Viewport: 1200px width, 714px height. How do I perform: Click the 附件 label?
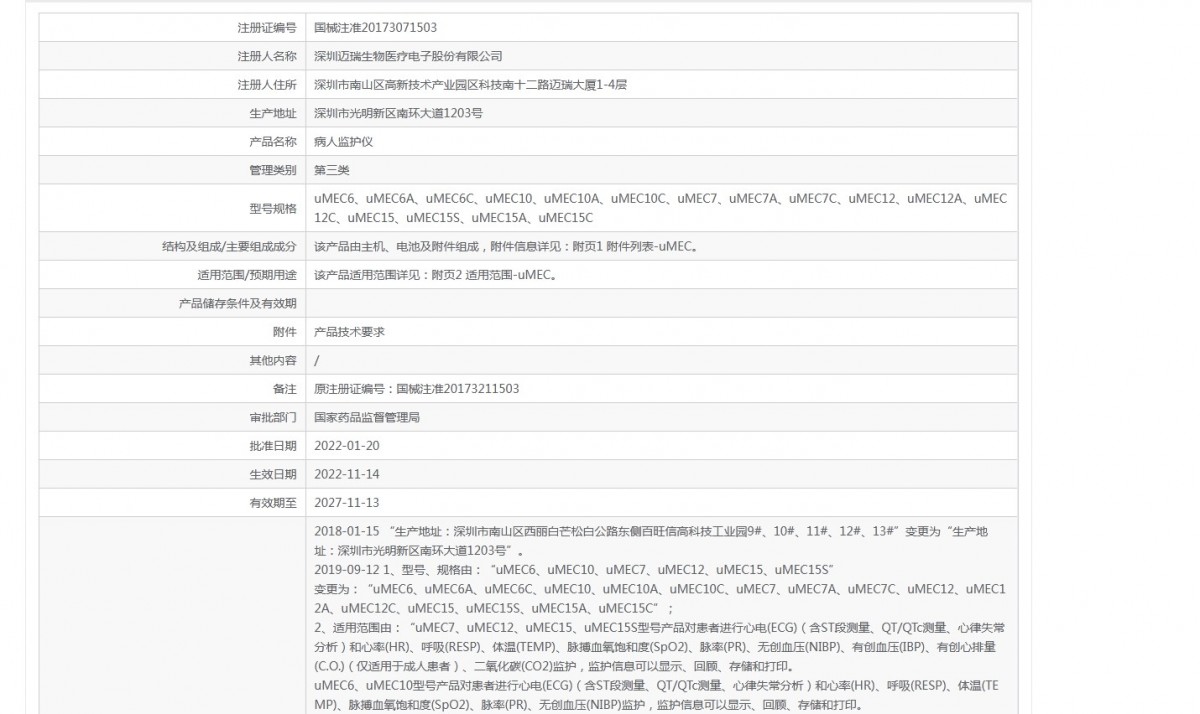coord(284,331)
